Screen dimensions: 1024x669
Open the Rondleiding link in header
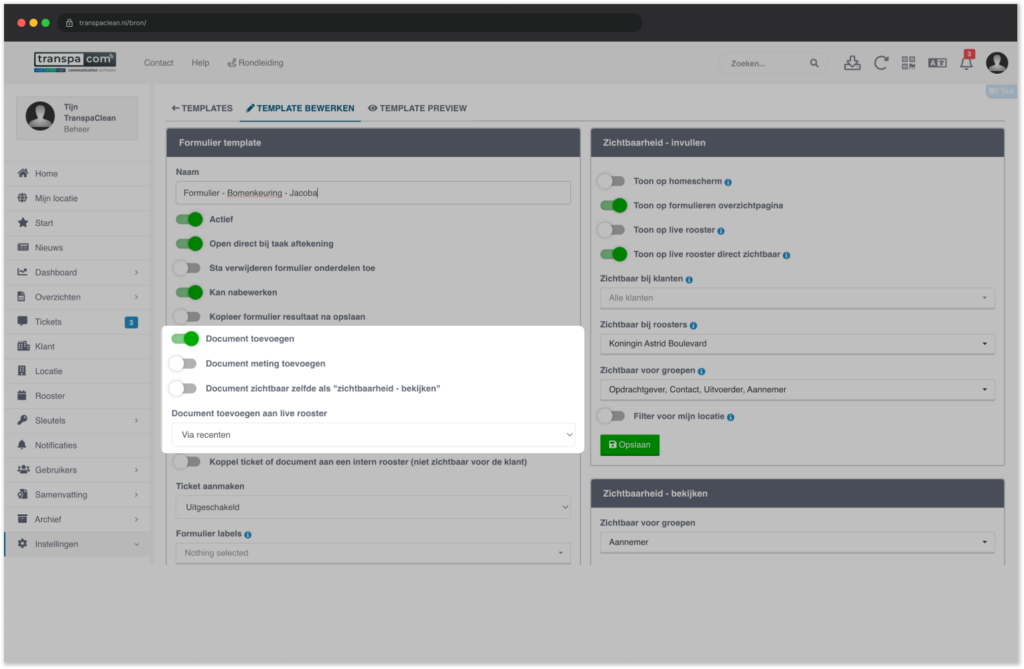pyautogui.click(x=255, y=63)
